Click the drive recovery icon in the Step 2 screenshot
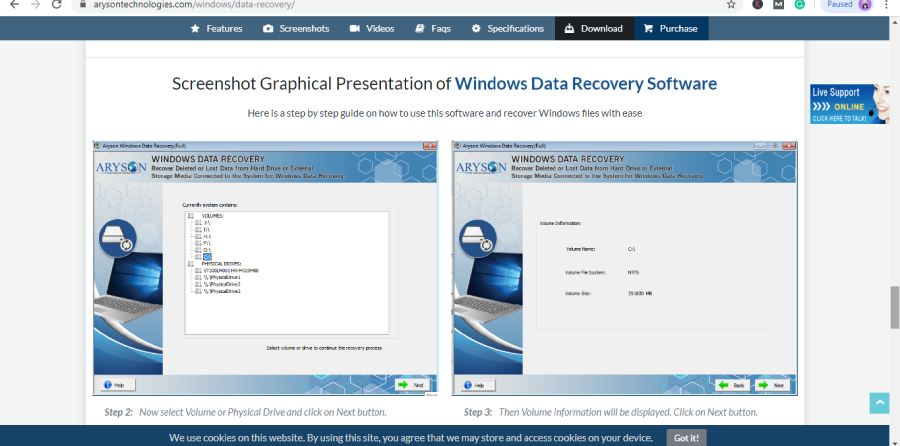This screenshot has width=900, height=446. 118,238
